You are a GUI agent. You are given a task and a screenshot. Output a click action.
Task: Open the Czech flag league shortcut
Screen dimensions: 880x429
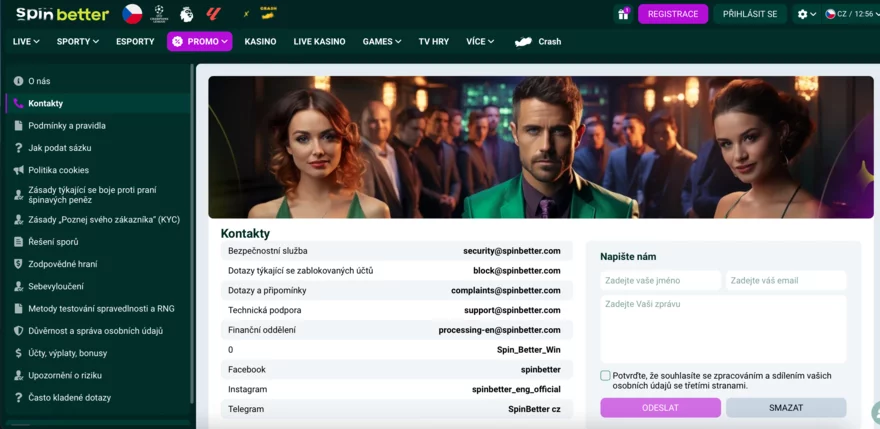point(132,14)
